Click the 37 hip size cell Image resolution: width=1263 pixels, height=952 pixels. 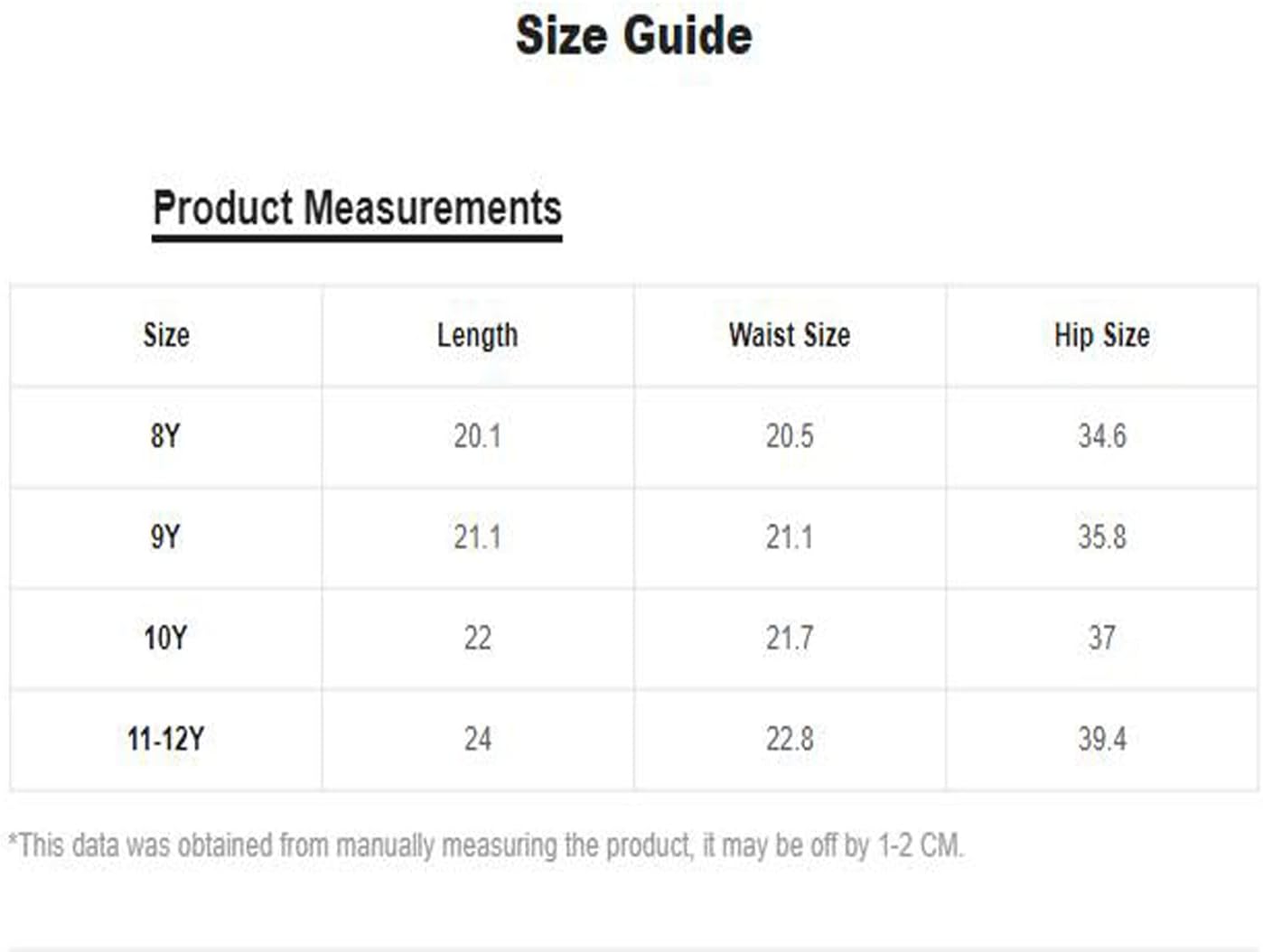coord(1102,639)
